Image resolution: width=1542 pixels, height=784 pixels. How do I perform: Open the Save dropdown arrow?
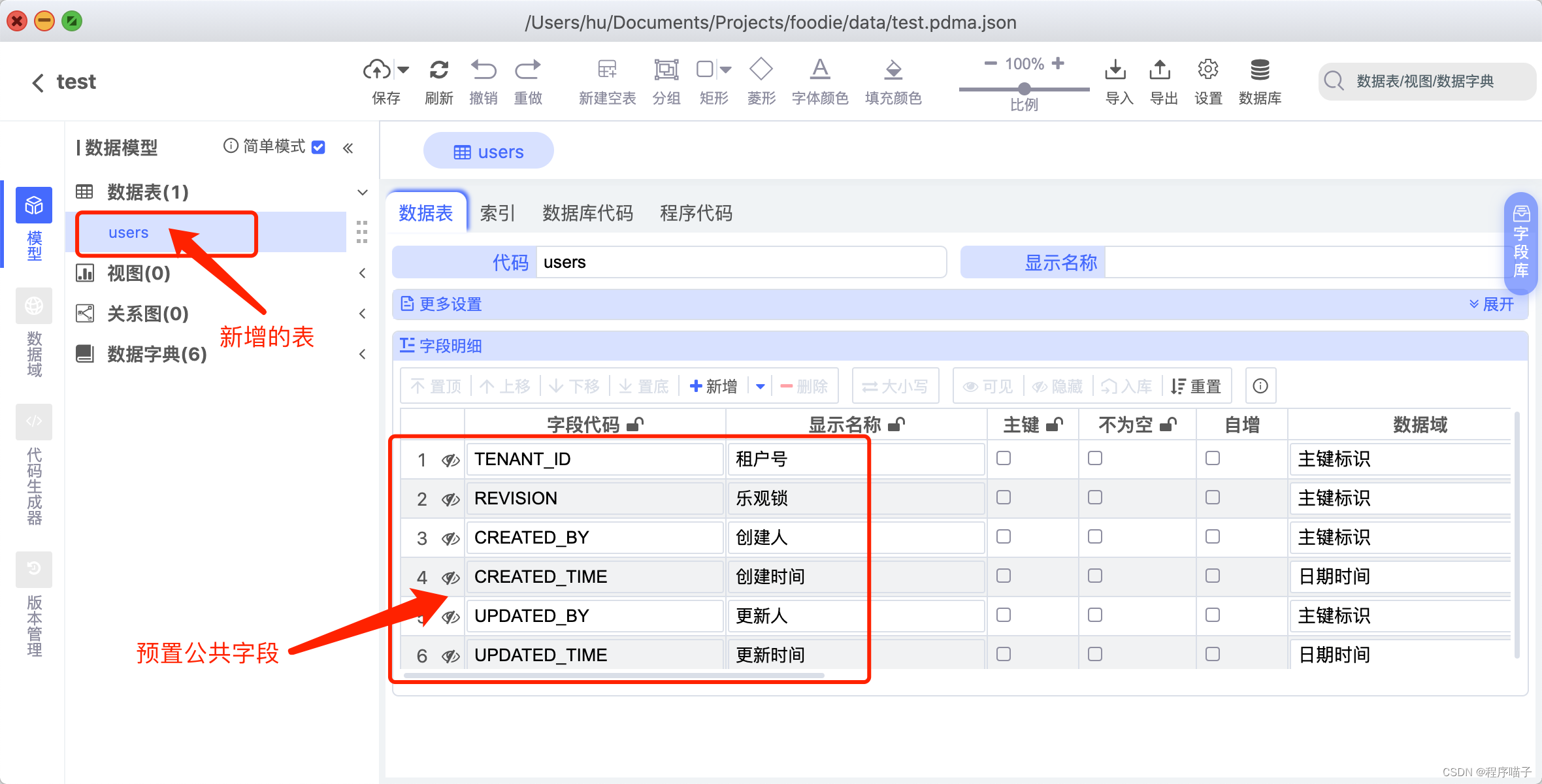coord(403,69)
